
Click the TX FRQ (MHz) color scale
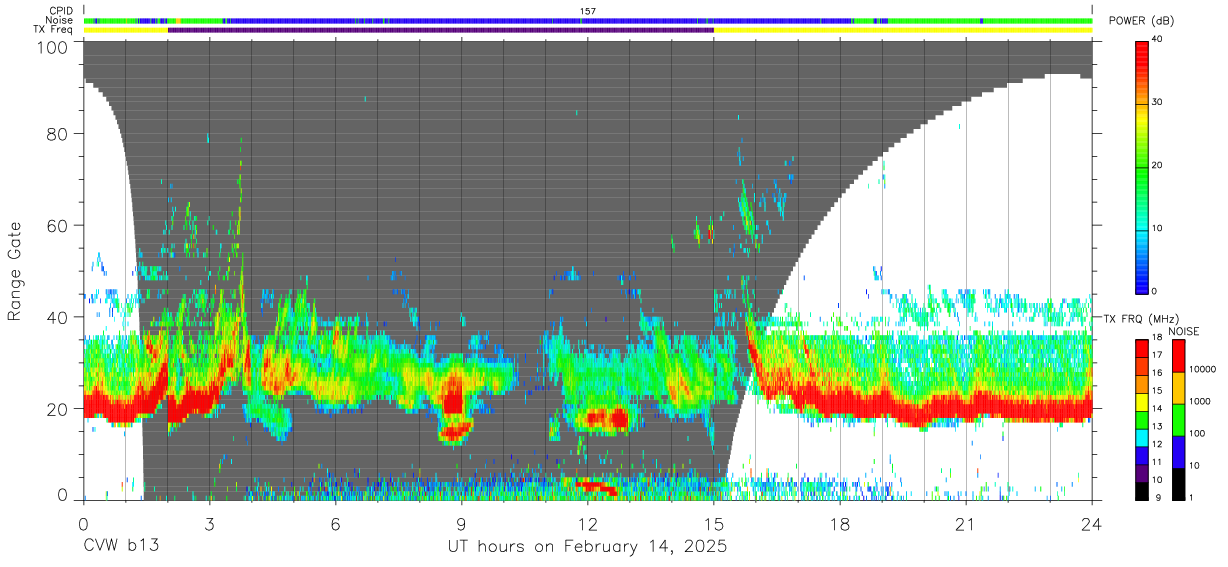coord(1141,418)
